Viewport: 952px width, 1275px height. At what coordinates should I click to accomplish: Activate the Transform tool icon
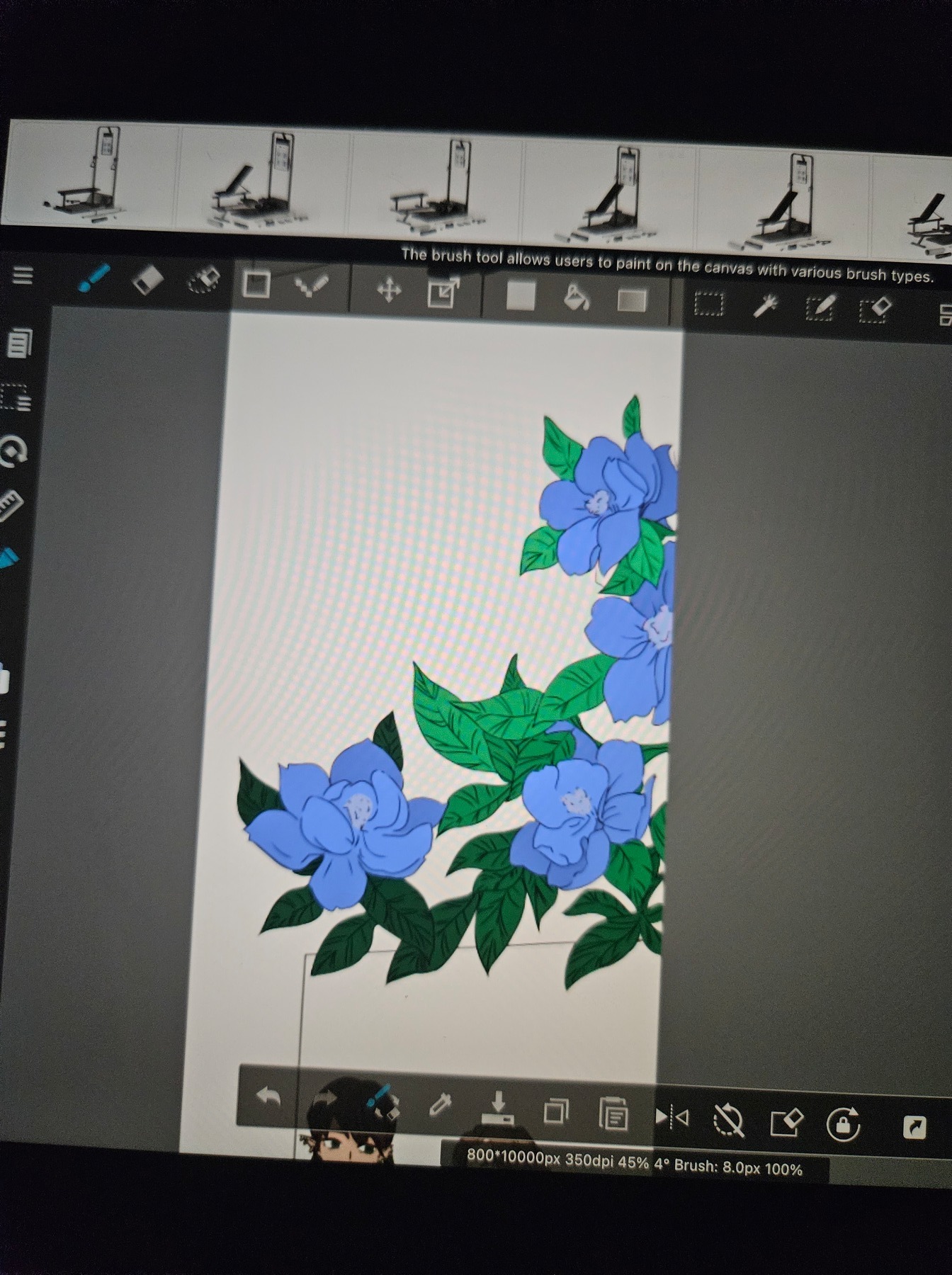(x=443, y=293)
